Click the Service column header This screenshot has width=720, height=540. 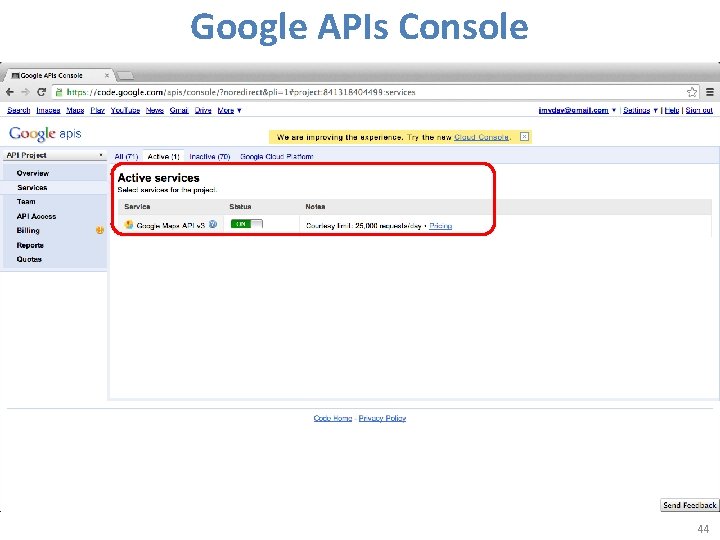click(x=137, y=207)
